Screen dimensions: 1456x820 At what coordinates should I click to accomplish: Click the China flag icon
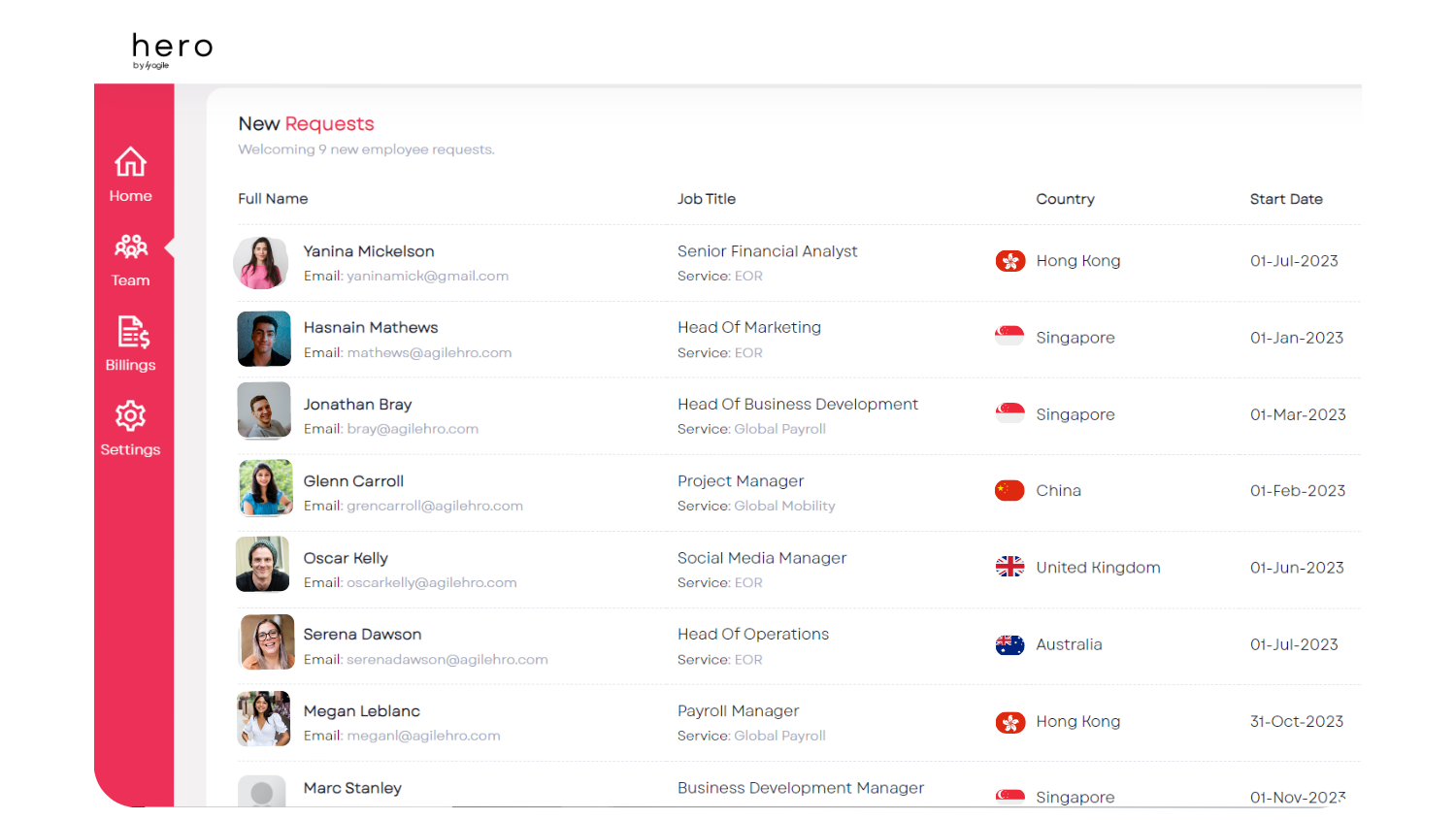tap(1009, 491)
